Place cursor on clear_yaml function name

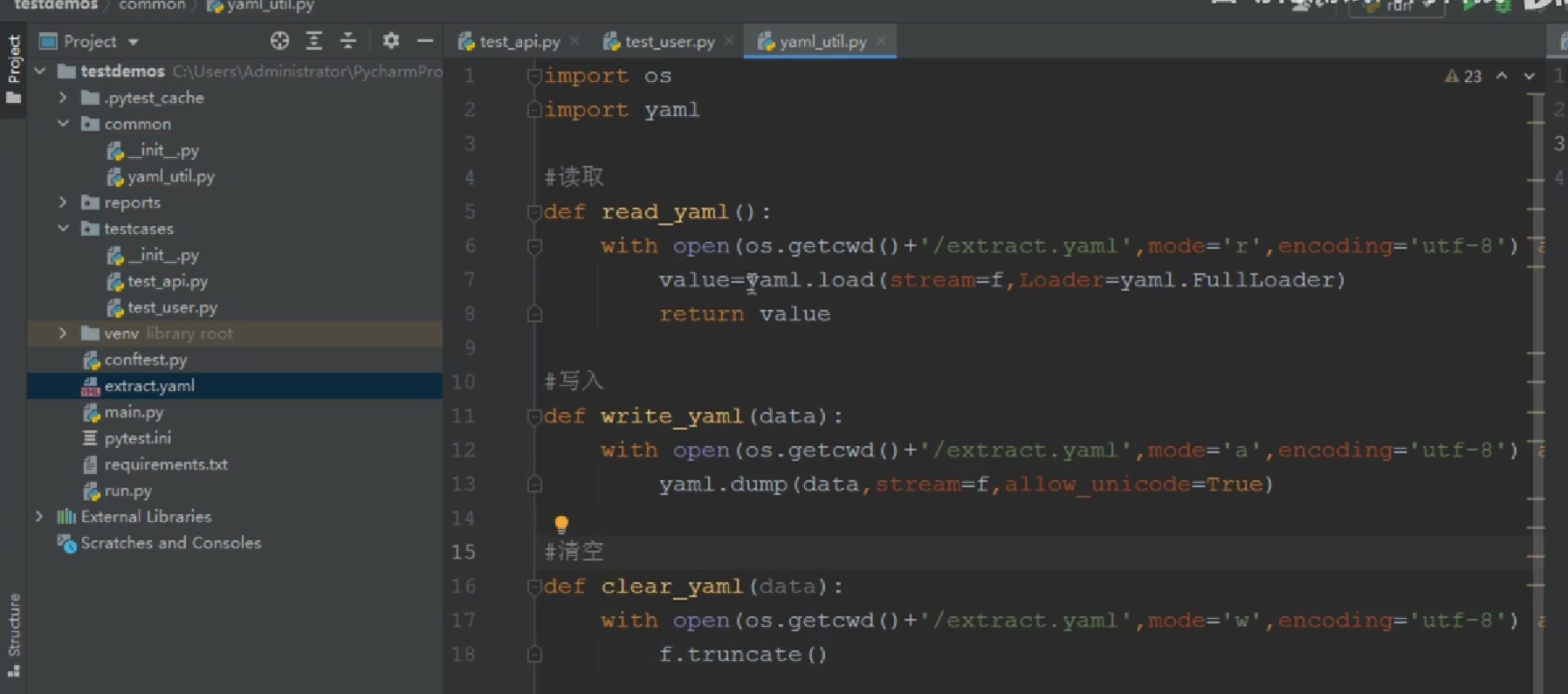(x=672, y=587)
